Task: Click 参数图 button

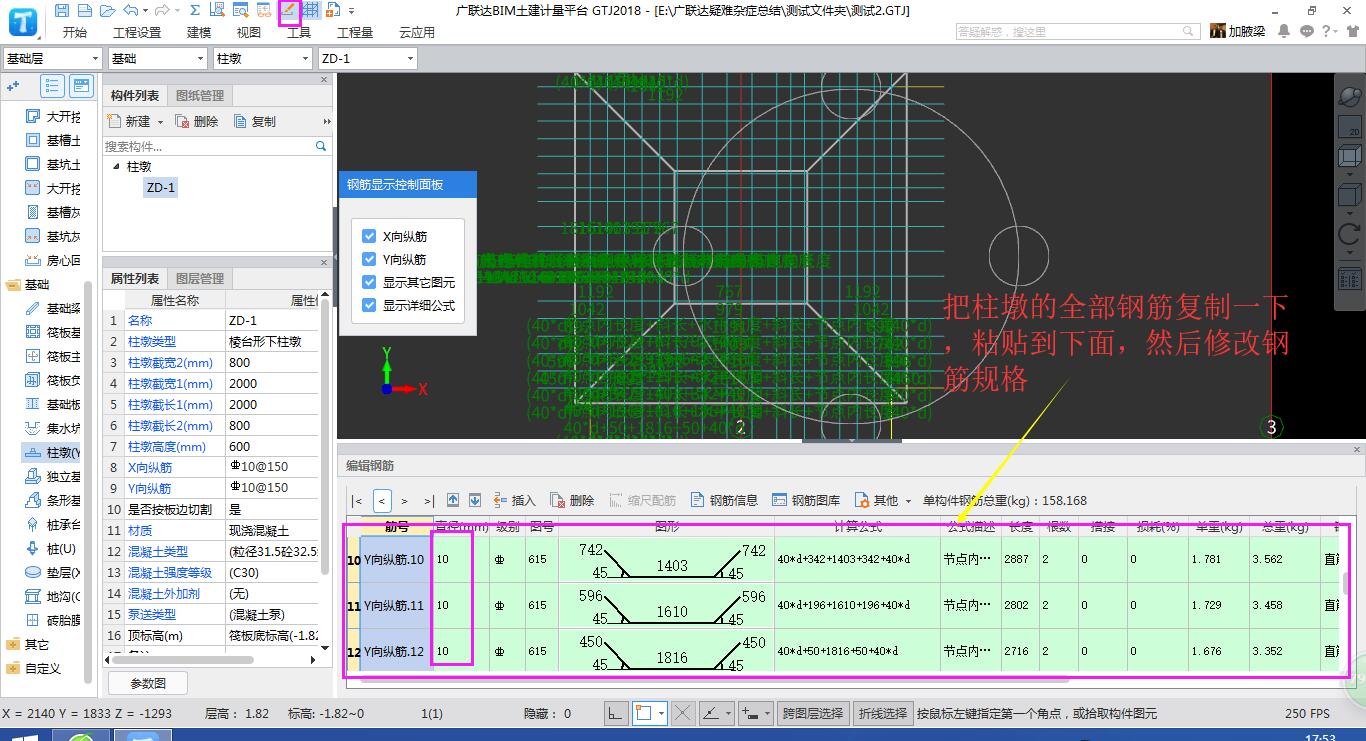Action: pyautogui.click(x=148, y=684)
